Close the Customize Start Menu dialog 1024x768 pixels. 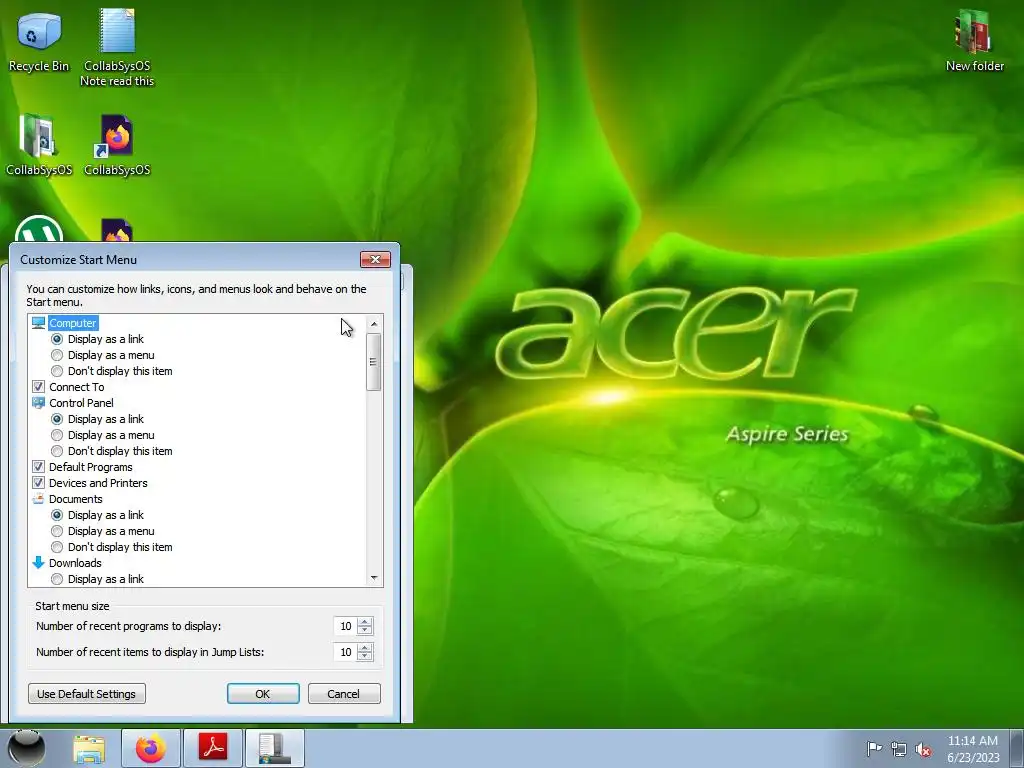(376, 259)
